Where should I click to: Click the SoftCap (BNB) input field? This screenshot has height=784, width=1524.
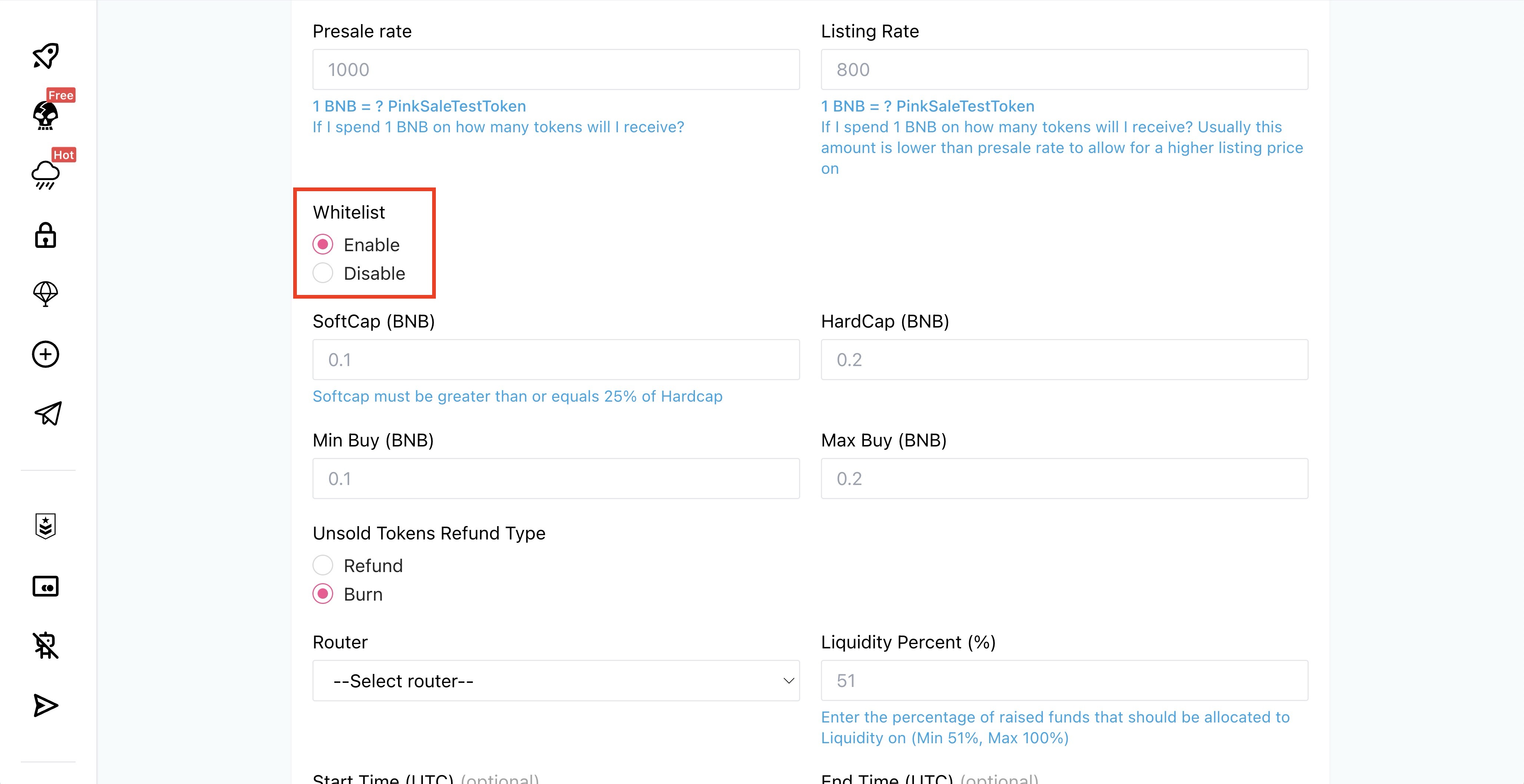[556, 359]
